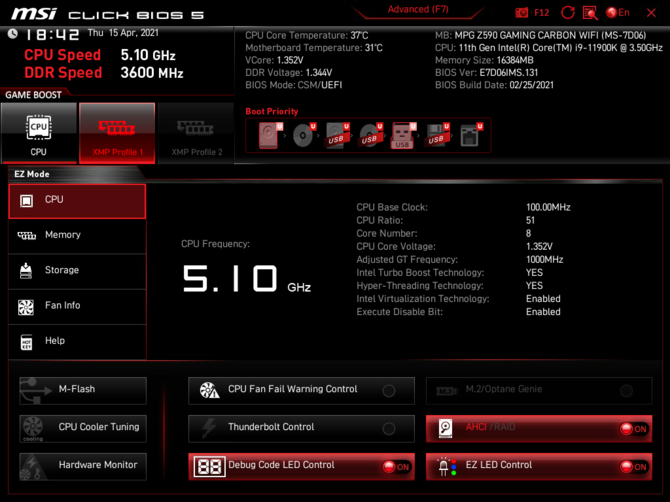The image size is (670, 502).
Task: Toggle XMP Profile 1
Action: [117, 133]
